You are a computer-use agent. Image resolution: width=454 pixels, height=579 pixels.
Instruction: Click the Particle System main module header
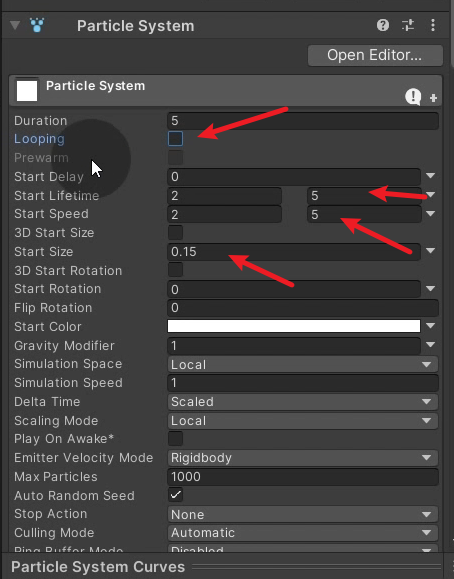click(x=225, y=90)
